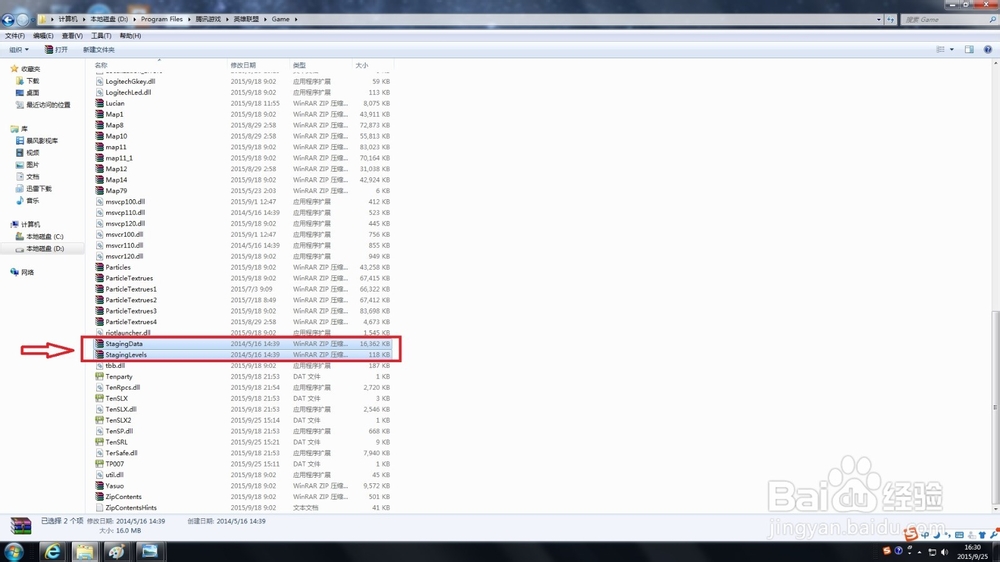This screenshot has height=562, width=1000.
Task: Select the StagingData archive icon
Action: (99, 344)
